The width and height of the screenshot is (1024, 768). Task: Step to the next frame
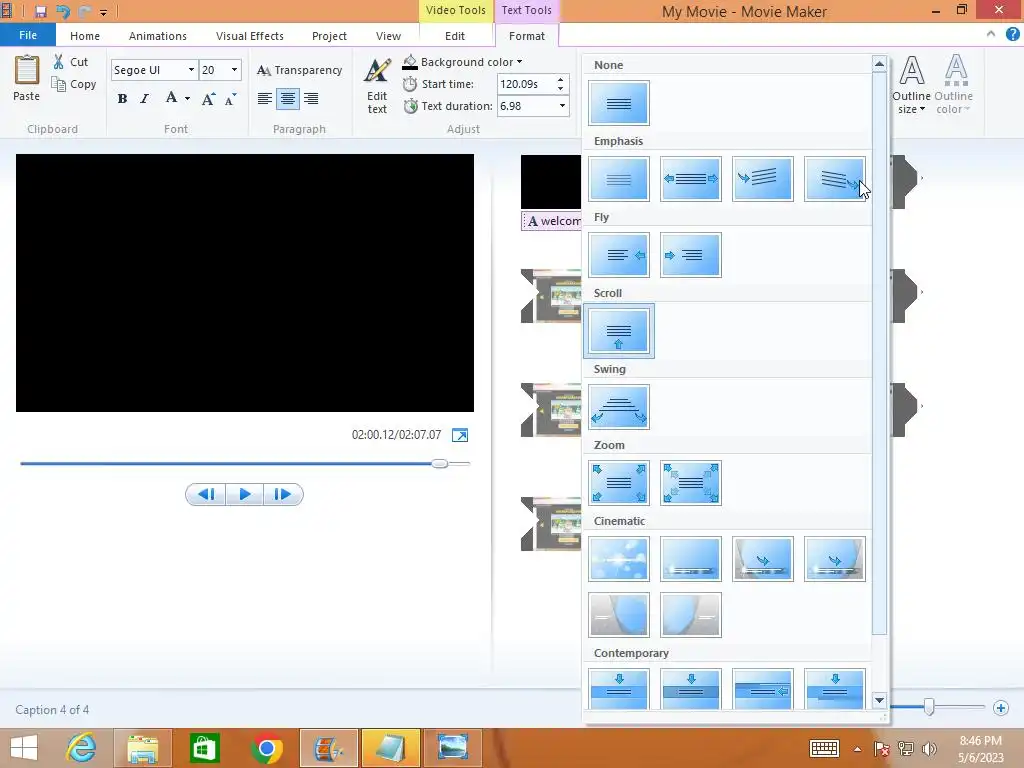[283, 494]
